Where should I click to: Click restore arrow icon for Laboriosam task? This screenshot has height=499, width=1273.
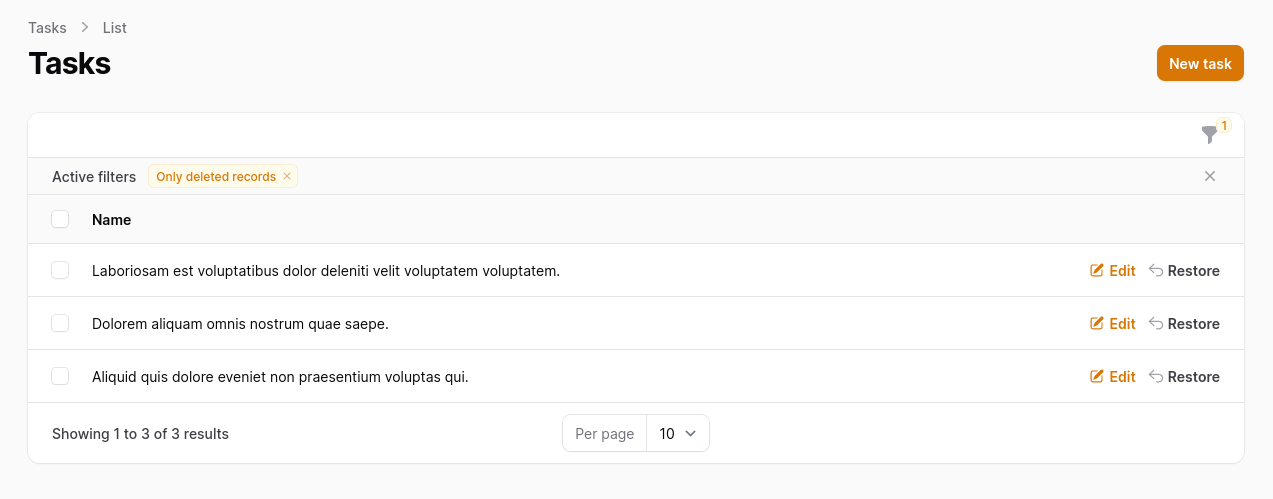coord(1156,270)
